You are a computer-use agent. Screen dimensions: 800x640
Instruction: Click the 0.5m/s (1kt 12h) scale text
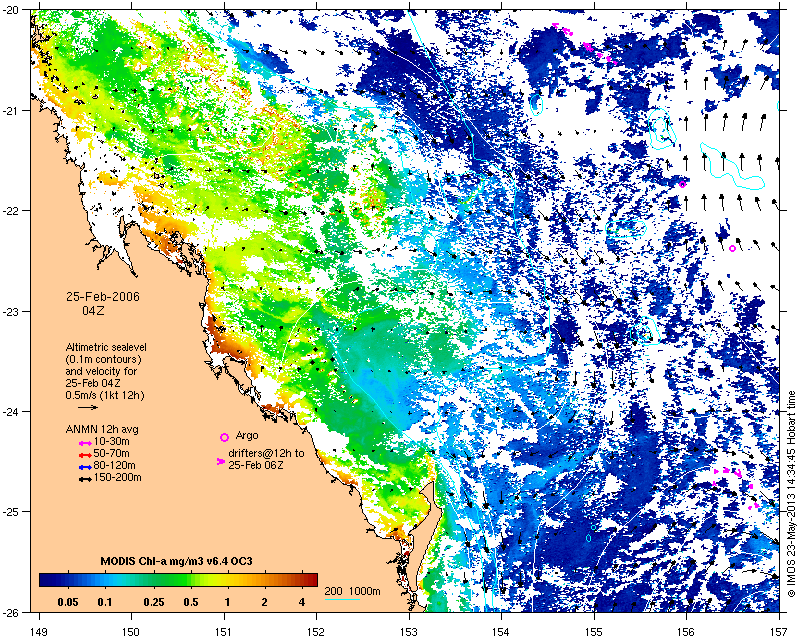click(x=105, y=396)
